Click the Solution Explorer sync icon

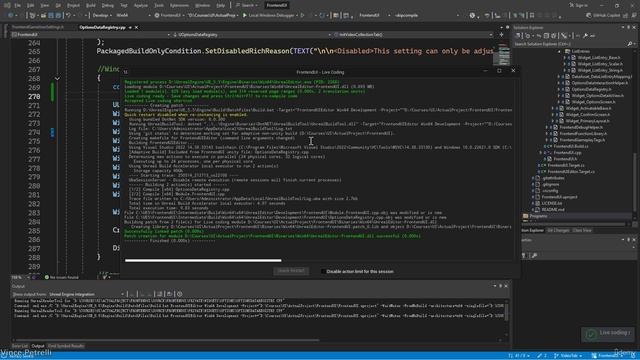[539, 36]
